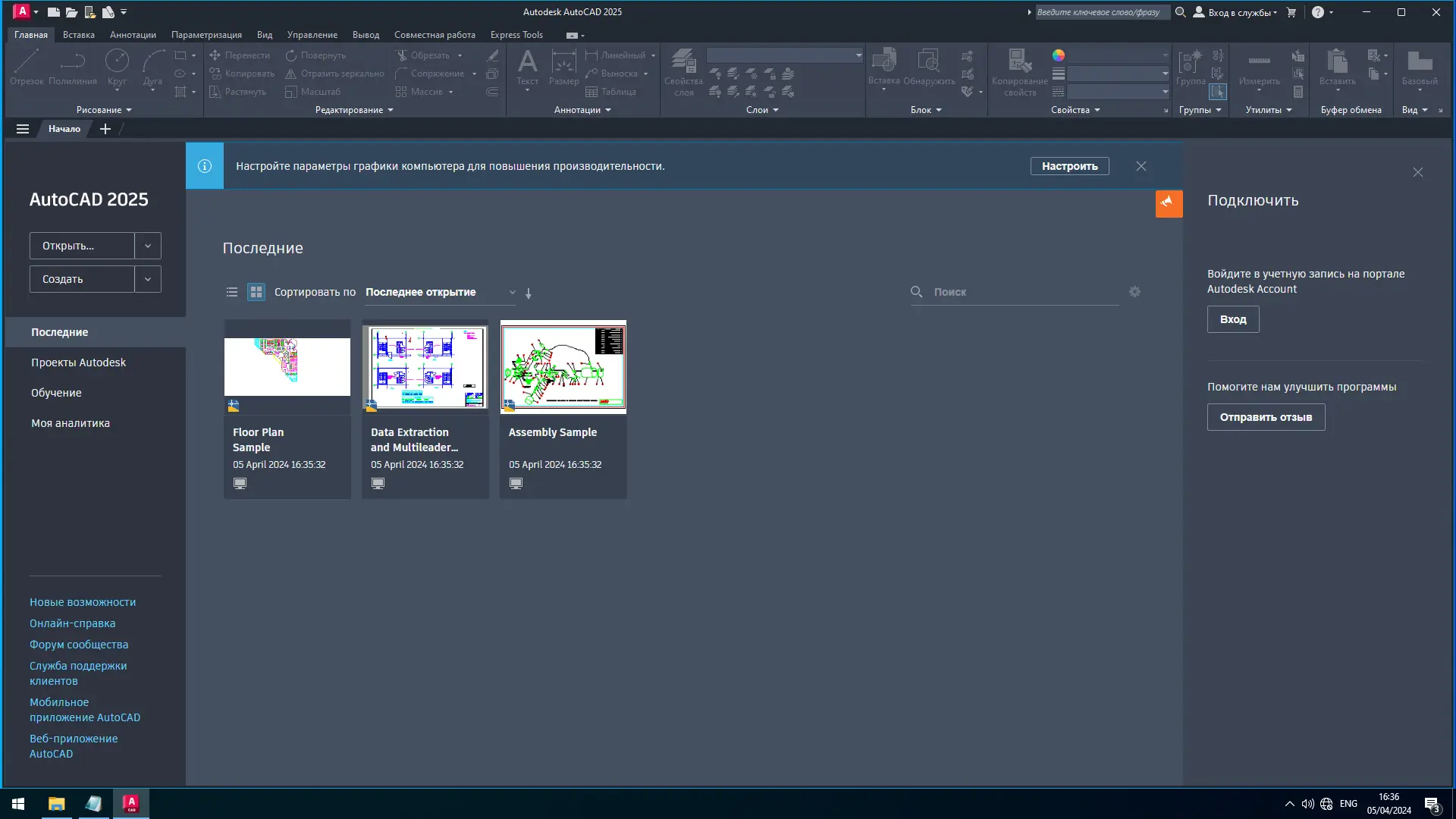Open the Вставка ribbon tab
Image resolution: width=1456 pixels, height=819 pixels.
[x=79, y=35]
